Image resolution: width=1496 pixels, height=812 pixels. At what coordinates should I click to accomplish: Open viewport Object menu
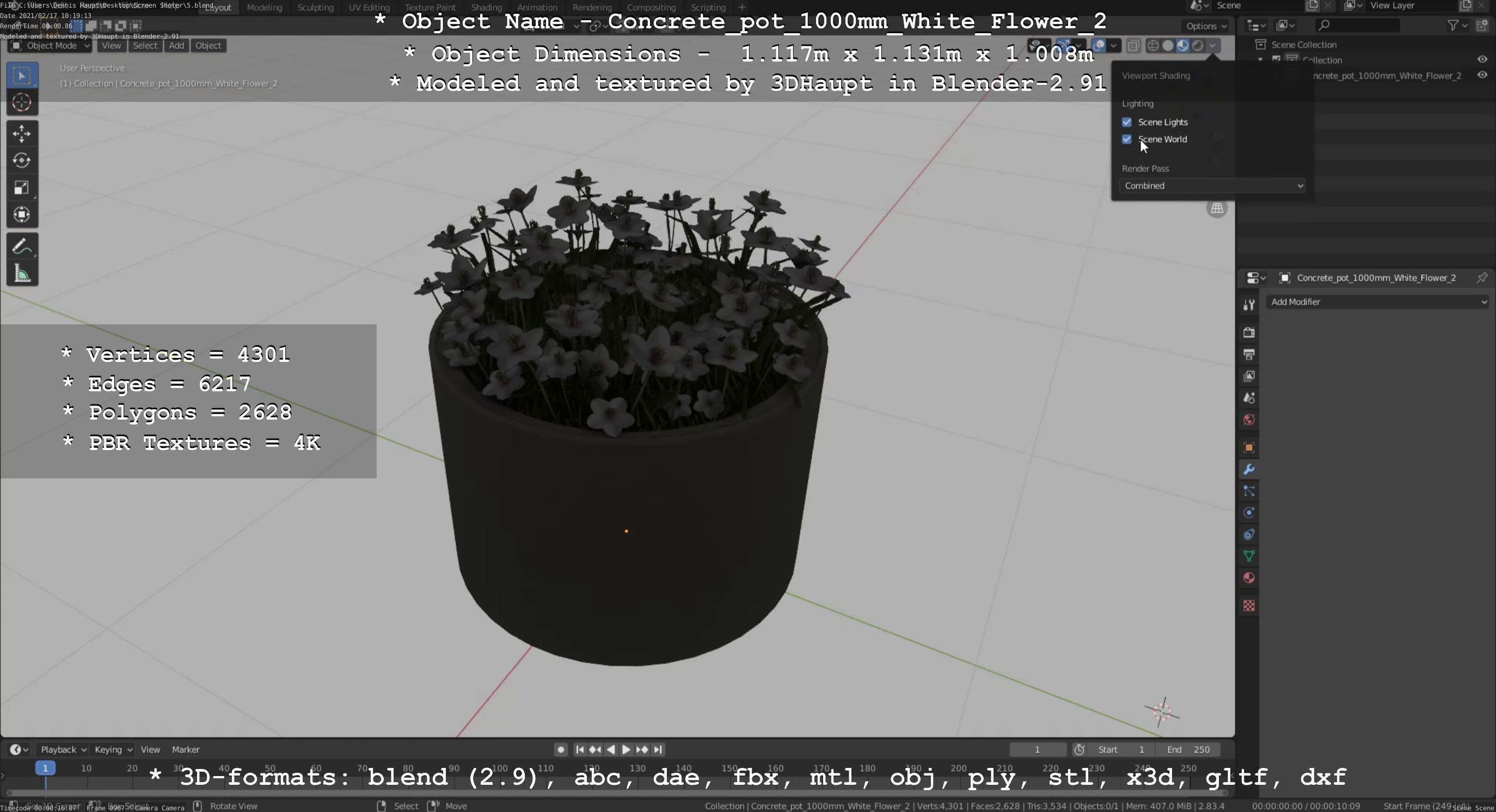point(208,46)
